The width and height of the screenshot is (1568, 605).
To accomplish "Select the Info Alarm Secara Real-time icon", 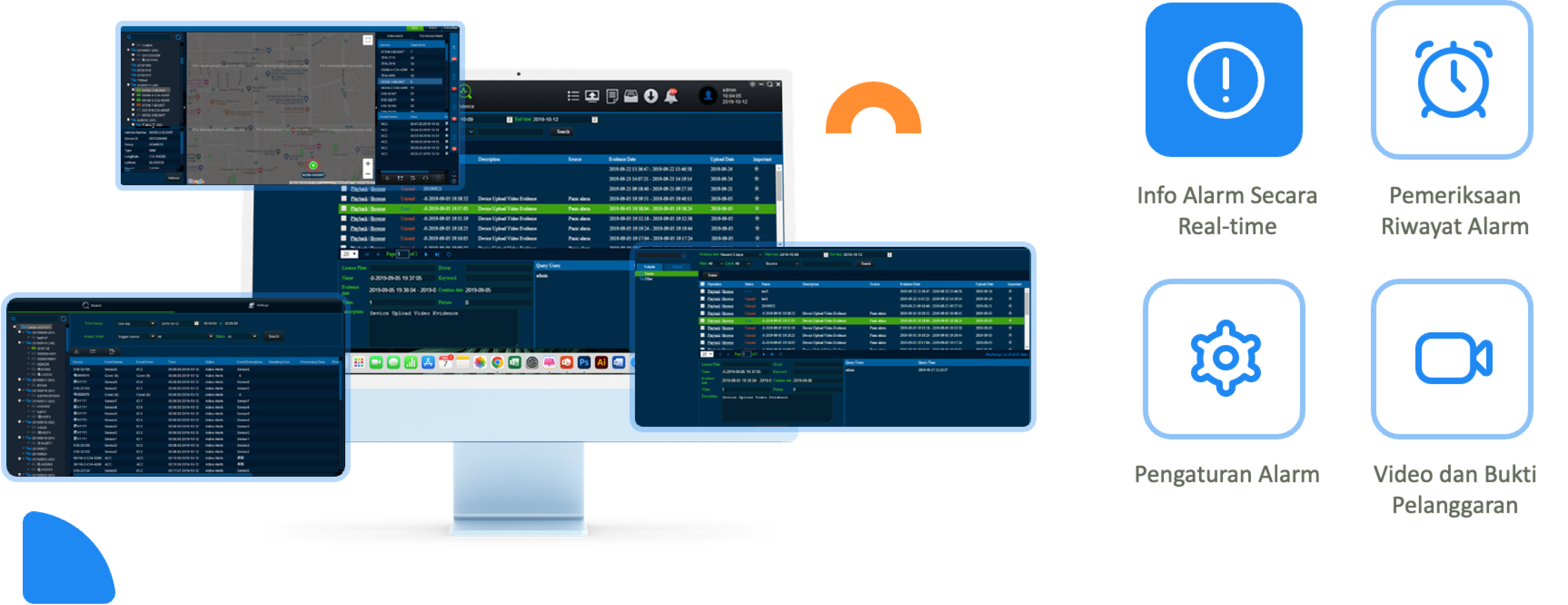I will (x=1224, y=80).
